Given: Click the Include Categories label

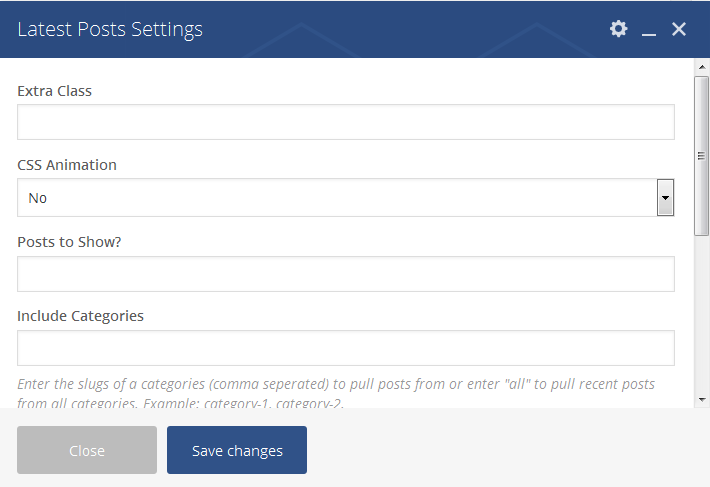Looking at the screenshot, I should click(x=81, y=316).
